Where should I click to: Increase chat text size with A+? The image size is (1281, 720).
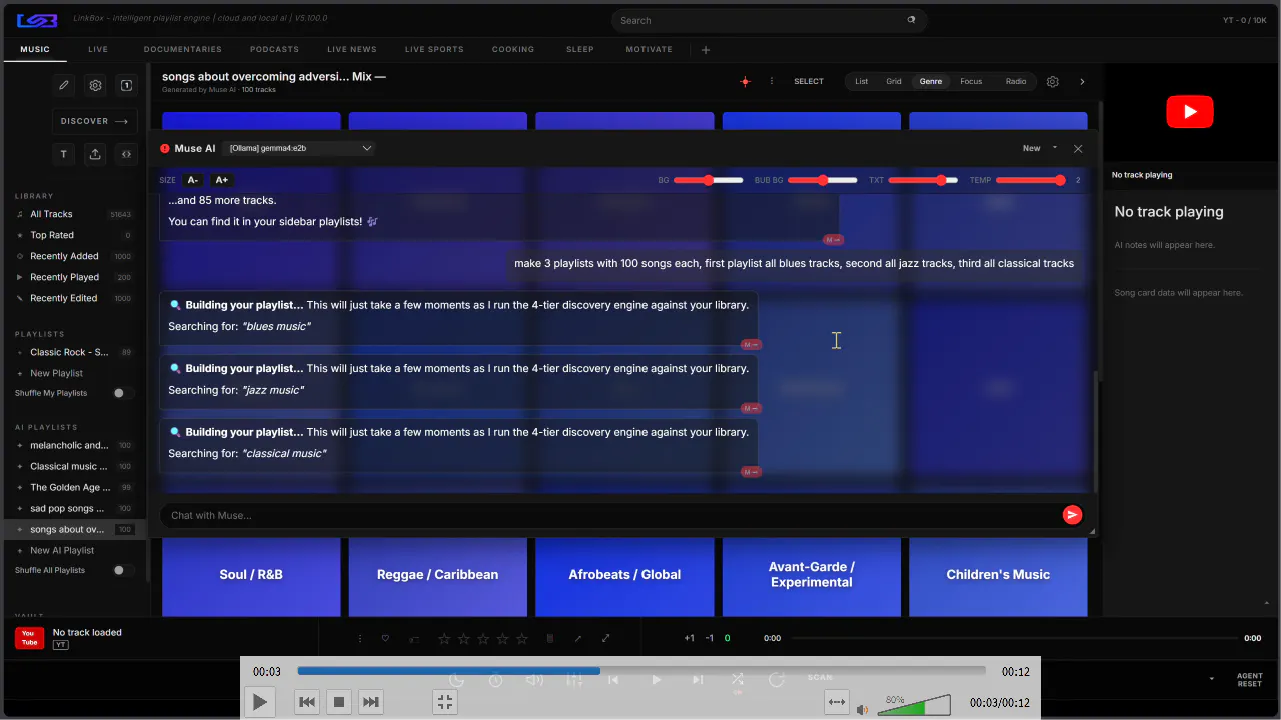222,180
